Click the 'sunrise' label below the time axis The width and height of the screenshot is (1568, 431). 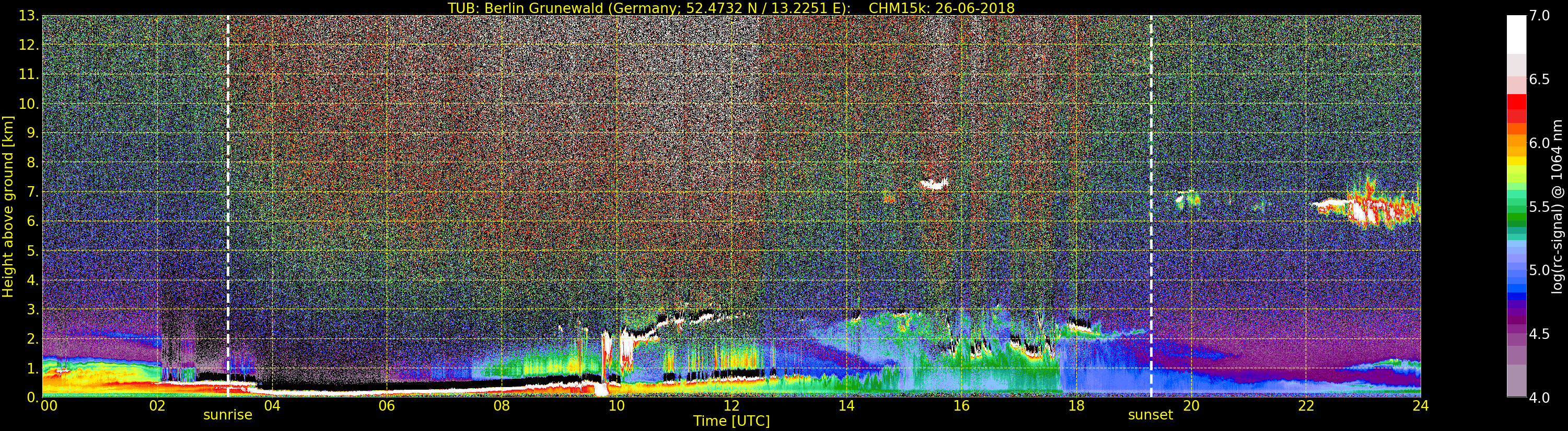228,415
